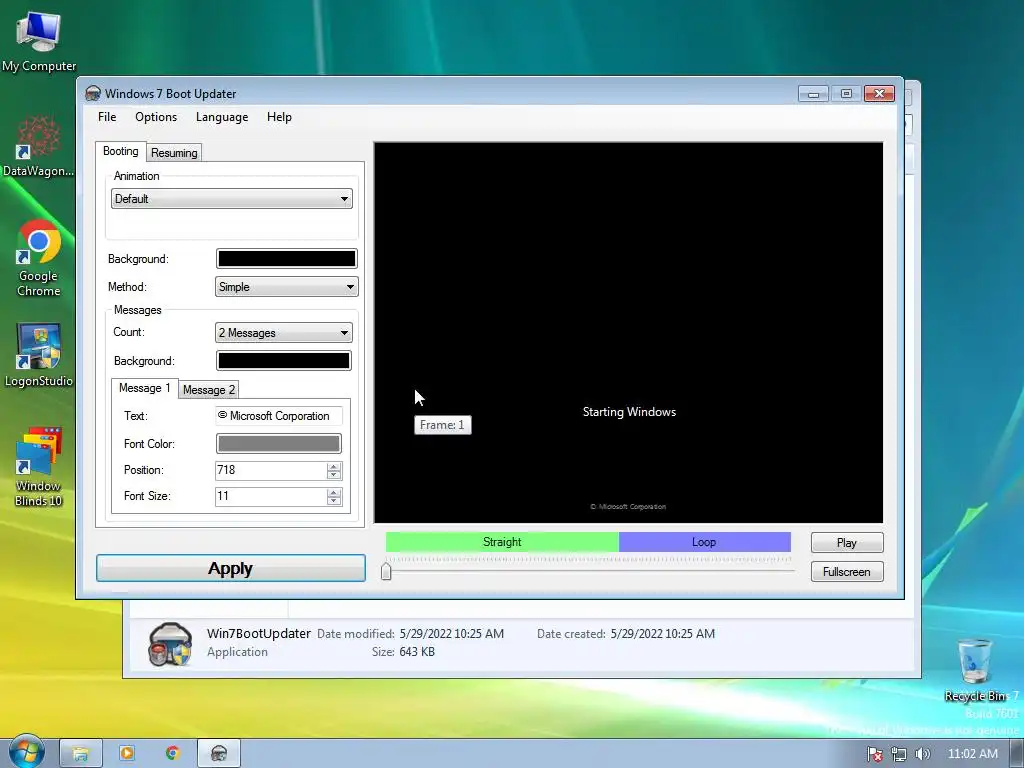
Task: Switch to the Resuming tab
Action: click(x=174, y=153)
